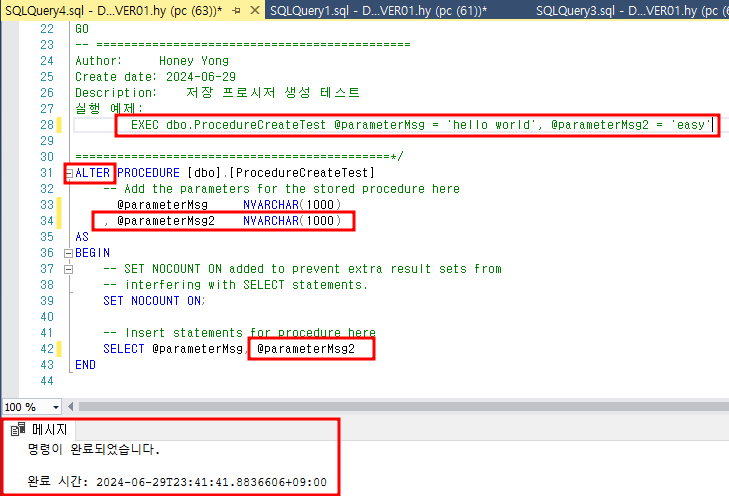Viewport: 729px width, 496px height.
Task: Click the ALTER keyword on line 31
Action: pyautogui.click(x=93, y=173)
